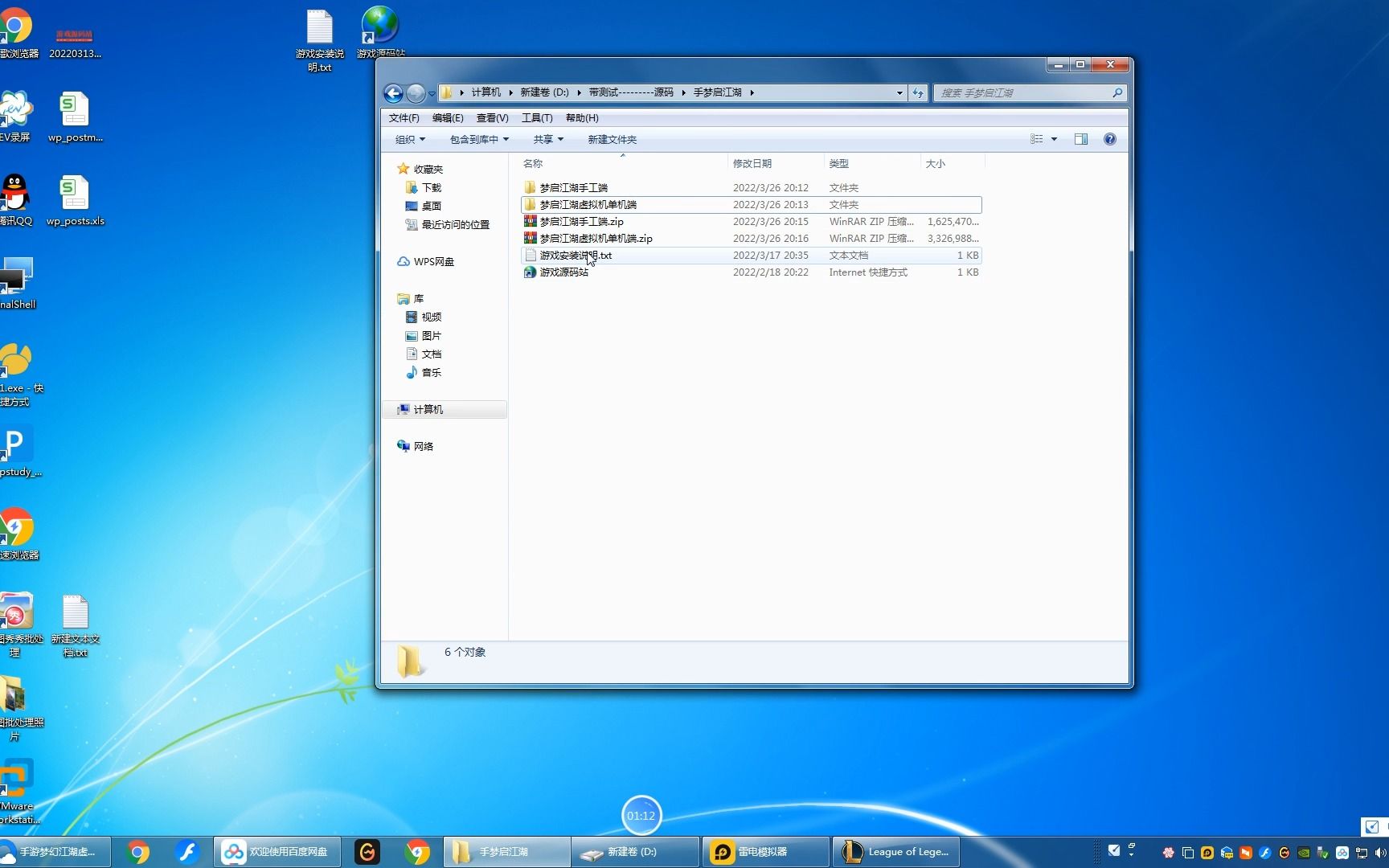The image size is (1389, 868).
Task: Click 新建卷 (D:) in the address breadcrumb
Action: tap(544, 93)
